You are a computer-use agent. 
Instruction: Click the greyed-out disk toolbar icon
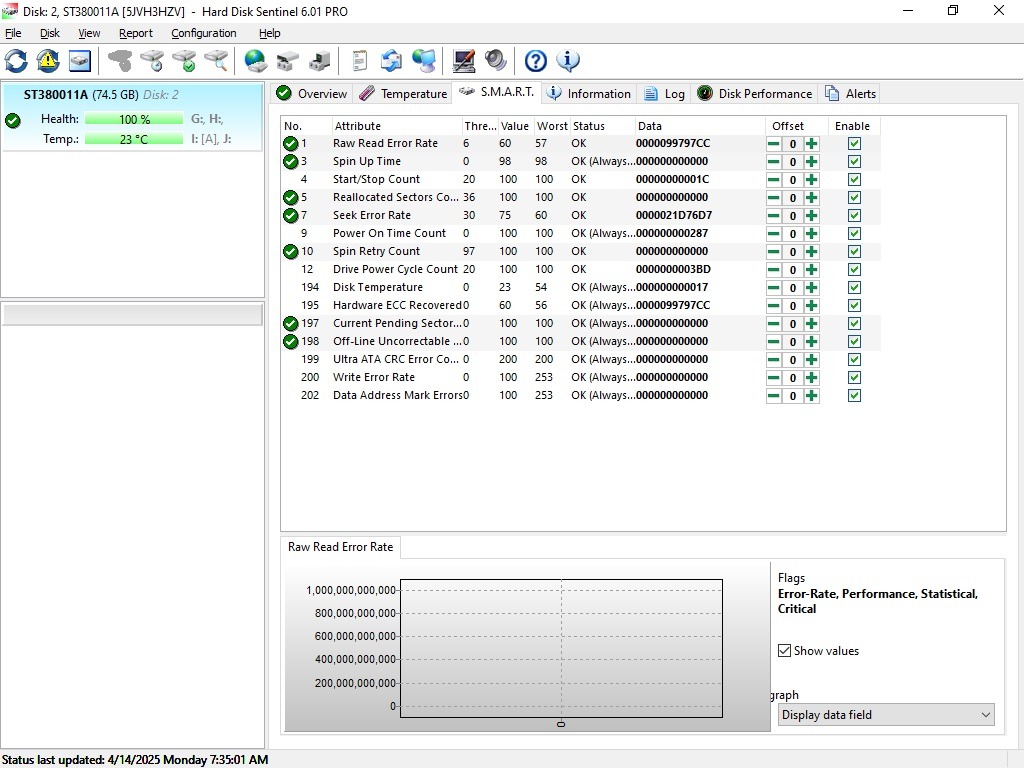120,61
